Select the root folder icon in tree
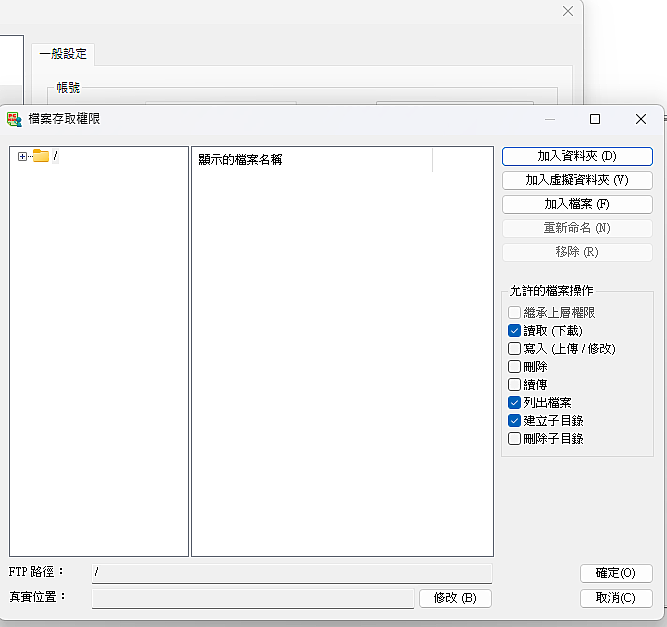 (x=41, y=156)
